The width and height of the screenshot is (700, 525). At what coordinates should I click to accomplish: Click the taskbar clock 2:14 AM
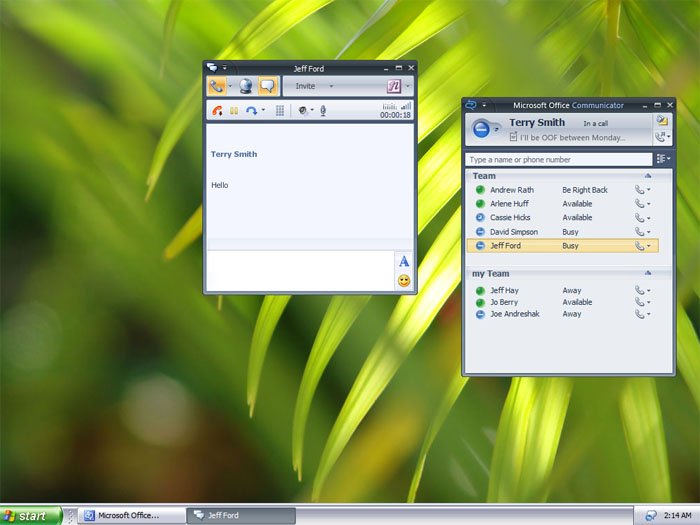click(x=678, y=516)
